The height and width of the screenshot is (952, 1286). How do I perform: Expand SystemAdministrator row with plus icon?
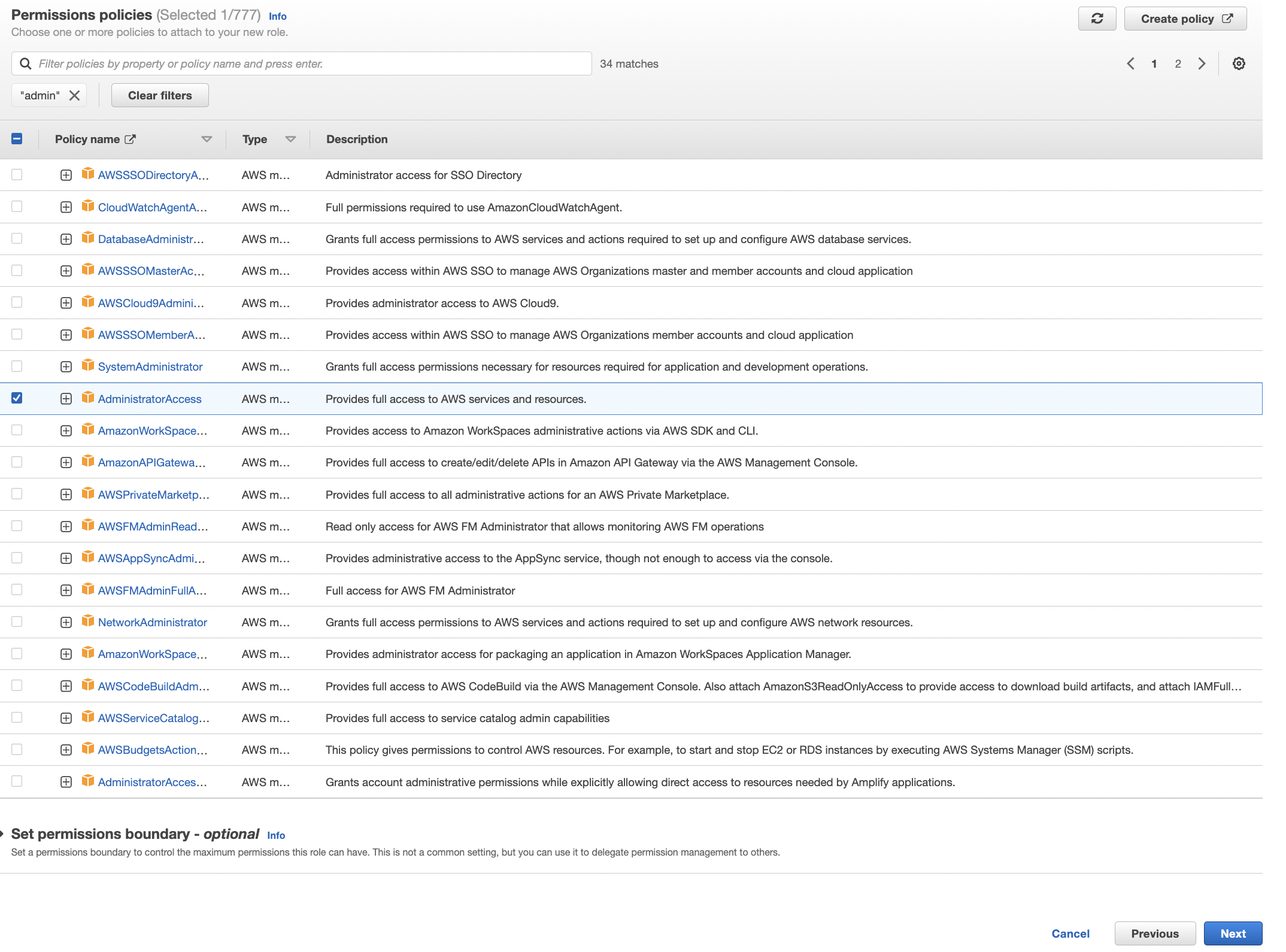pyautogui.click(x=66, y=366)
